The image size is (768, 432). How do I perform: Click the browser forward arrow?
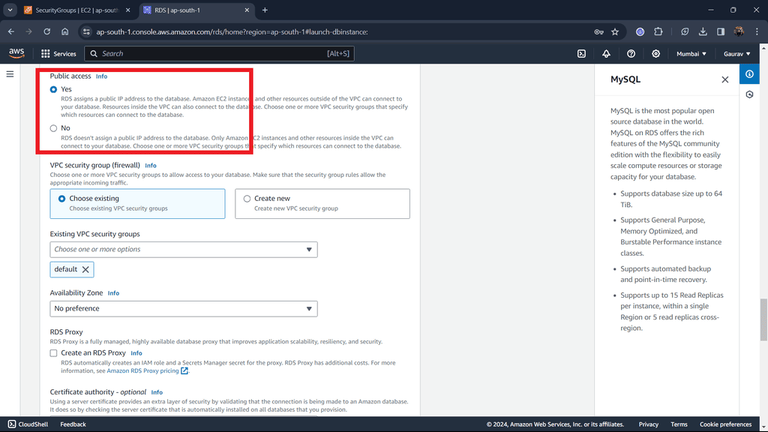click(x=29, y=32)
